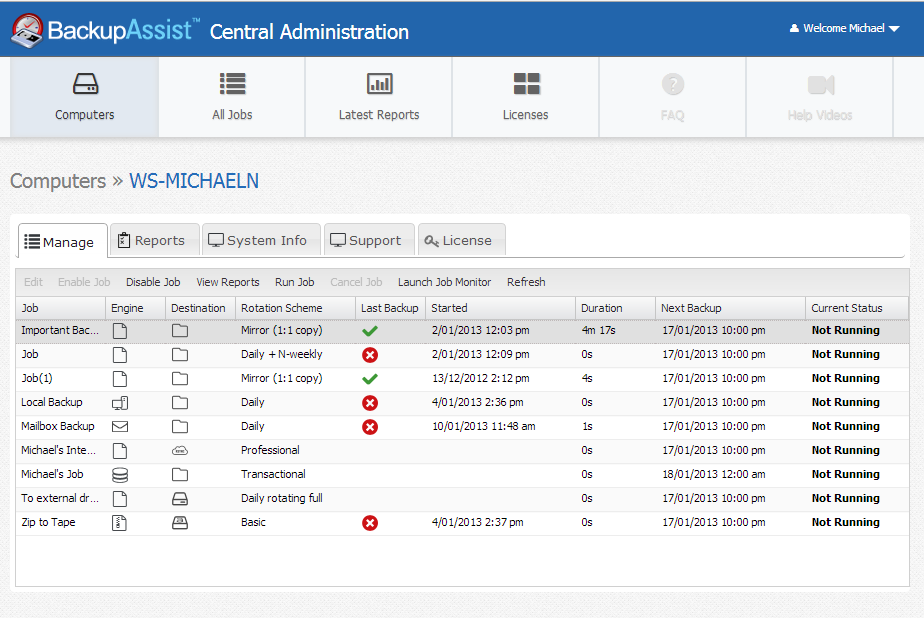Click the cloud destination icon for Michael's Inte...
The height and width of the screenshot is (618, 924).
(180, 451)
